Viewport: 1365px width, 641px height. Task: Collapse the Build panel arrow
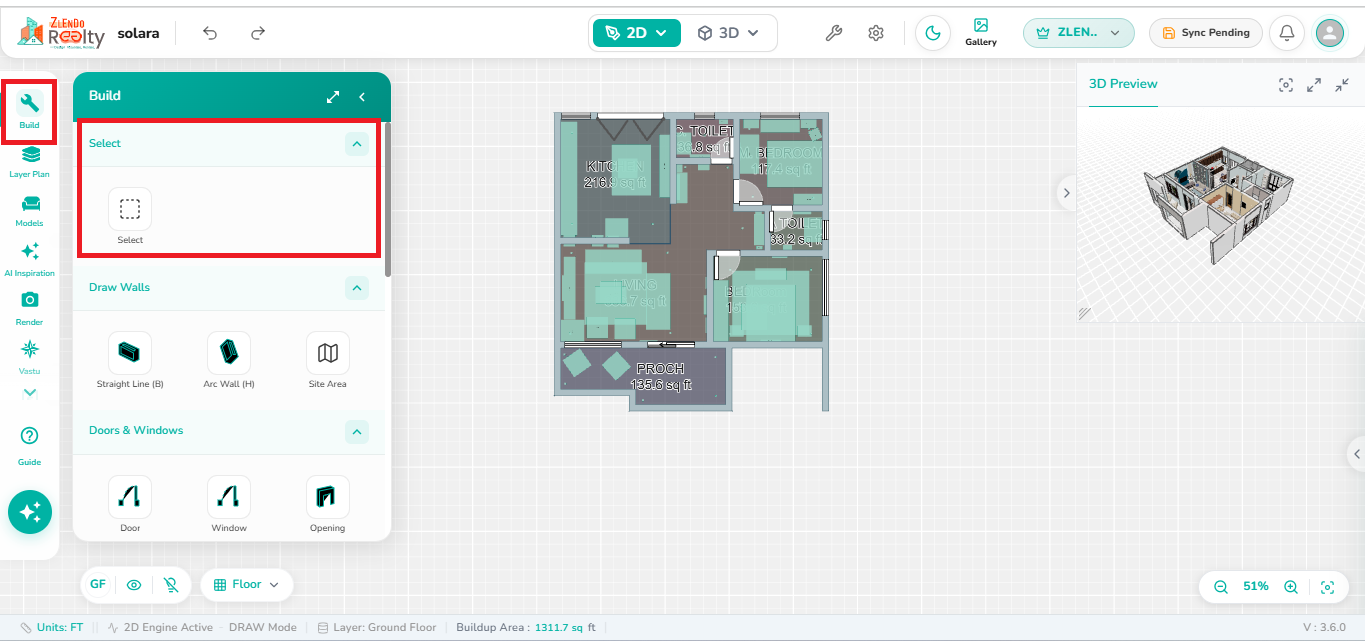pyautogui.click(x=362, y=96)
